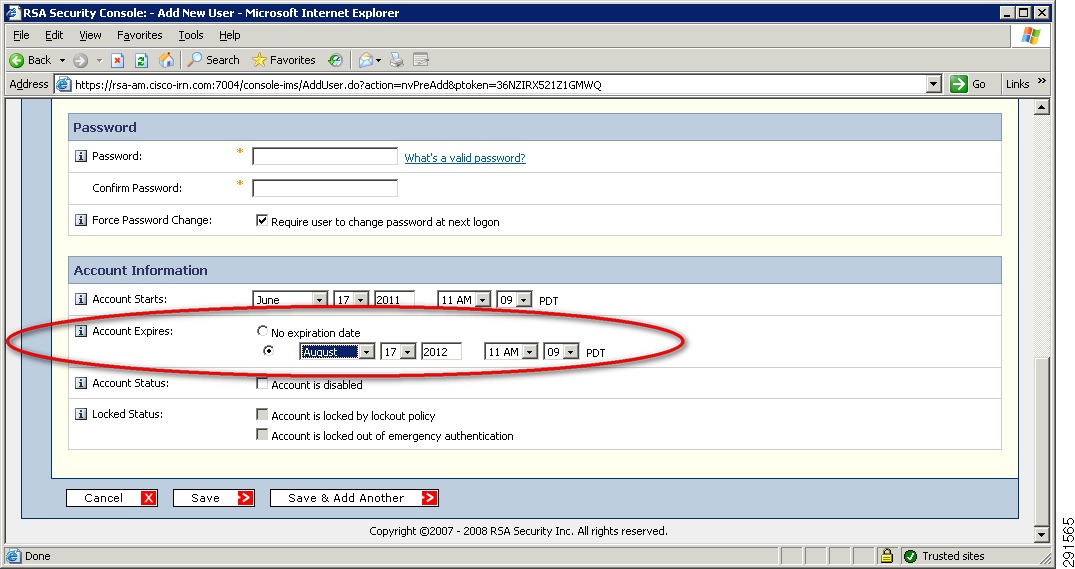This screenshot has width=1075, height=569.
Task: Open the Edit menu
Action: 54,35
